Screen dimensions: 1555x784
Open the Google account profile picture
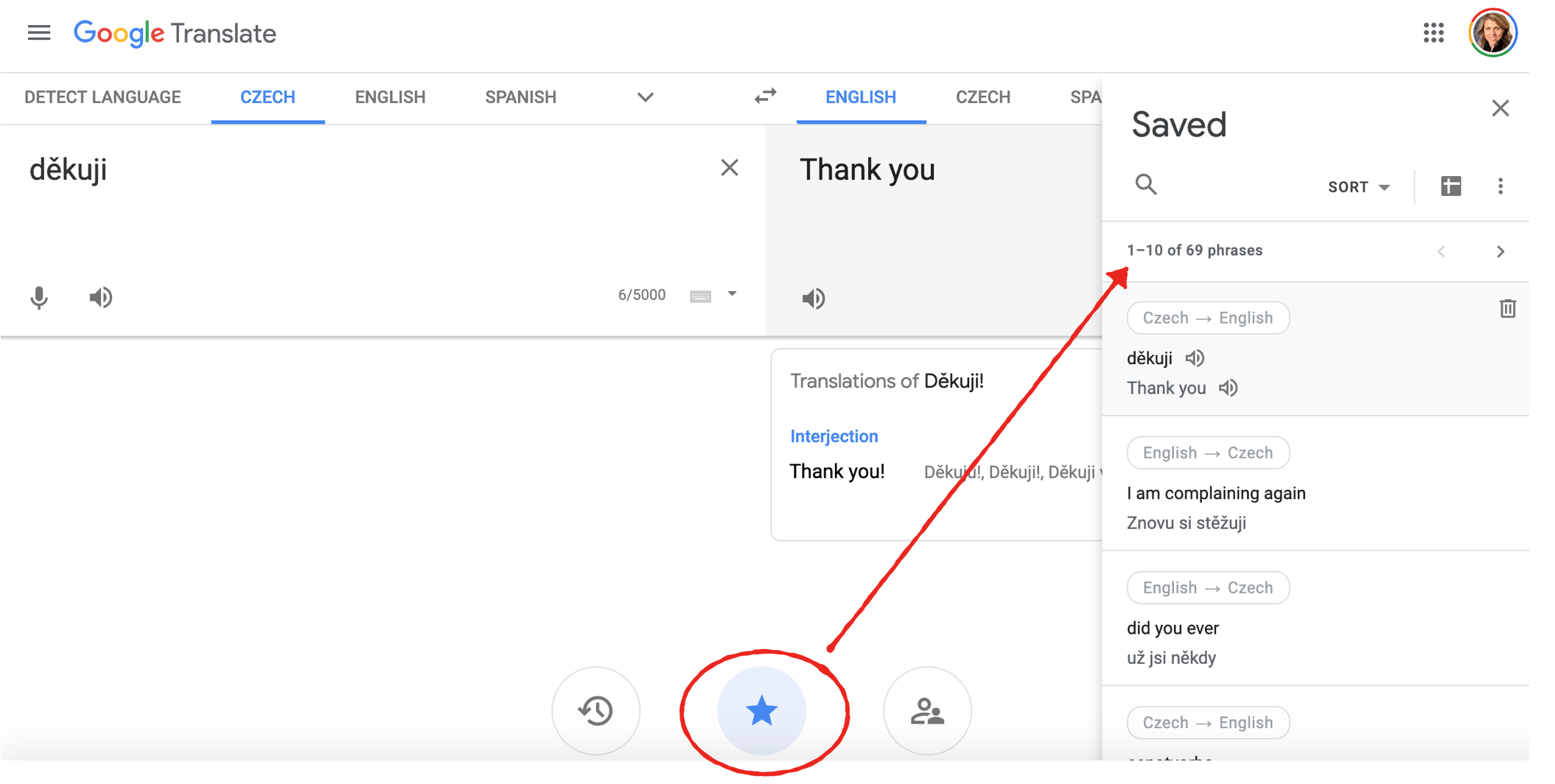coord(1492,33)
